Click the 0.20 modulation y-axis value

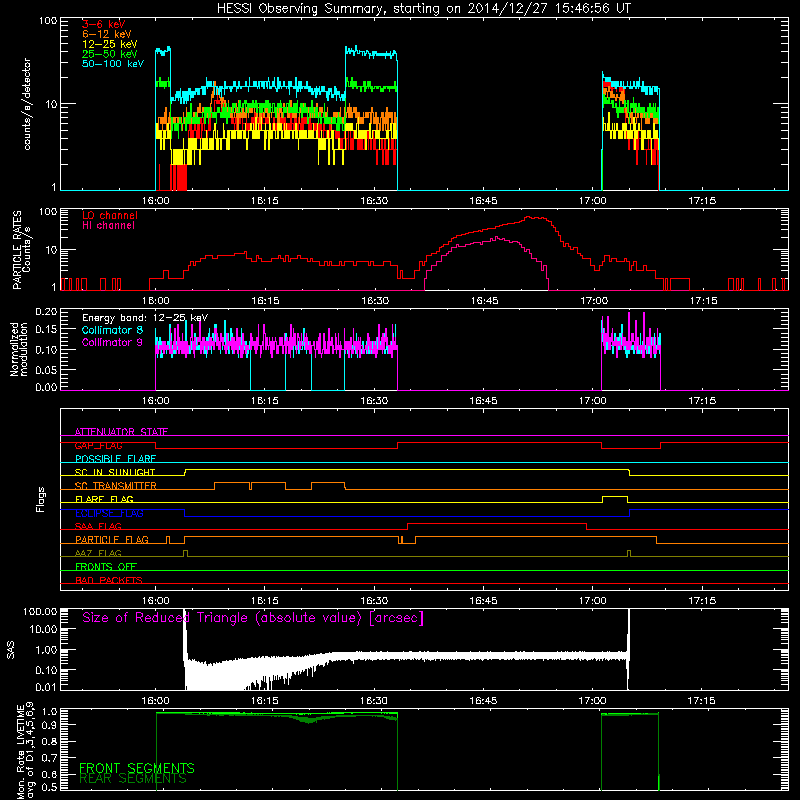pos(46,312)
